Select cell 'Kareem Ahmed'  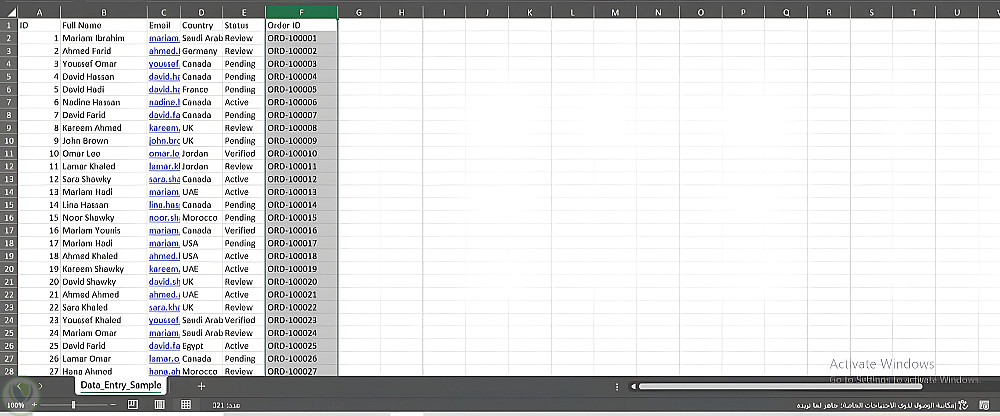pos(104,128)
